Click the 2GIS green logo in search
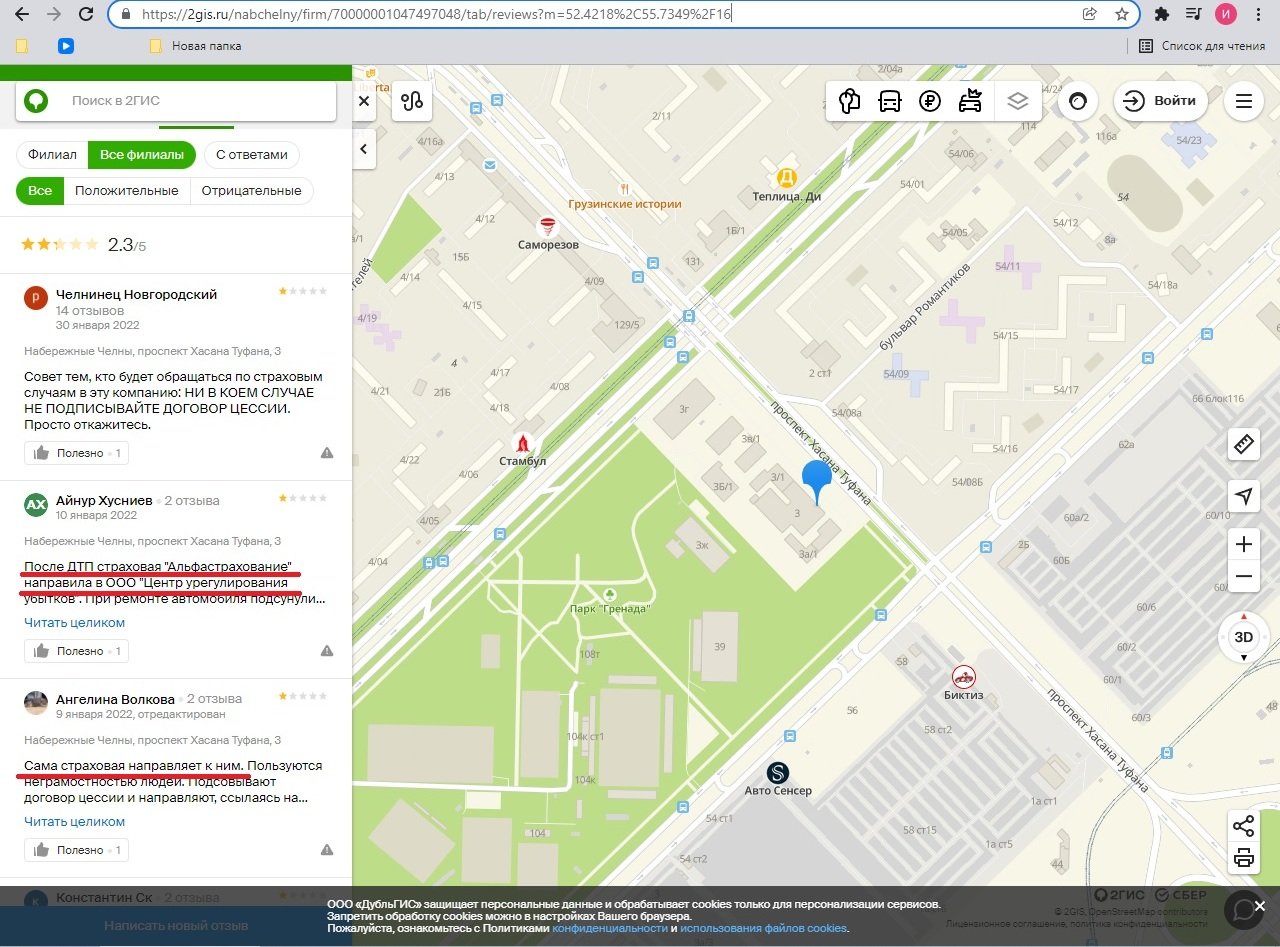 [36, 100]
